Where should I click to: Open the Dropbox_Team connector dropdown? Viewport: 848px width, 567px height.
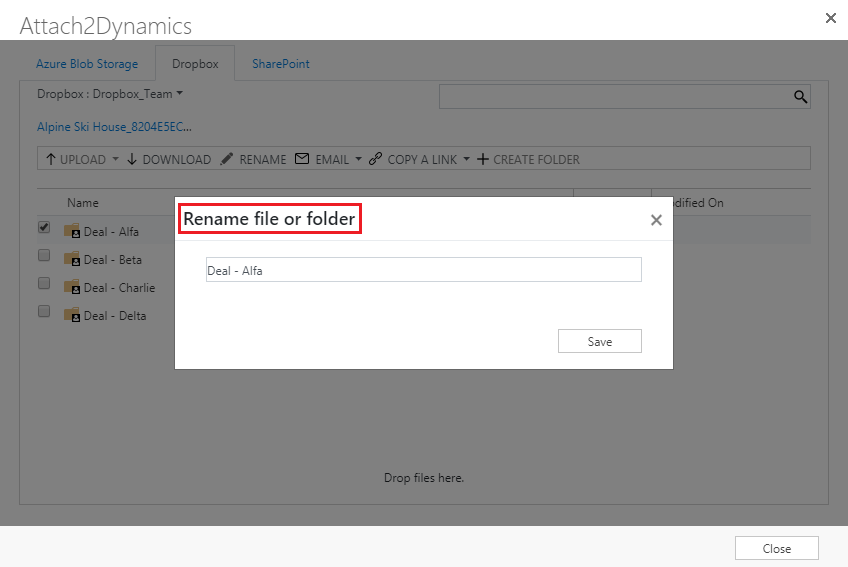pyautogui.click(x=180, y=94)
